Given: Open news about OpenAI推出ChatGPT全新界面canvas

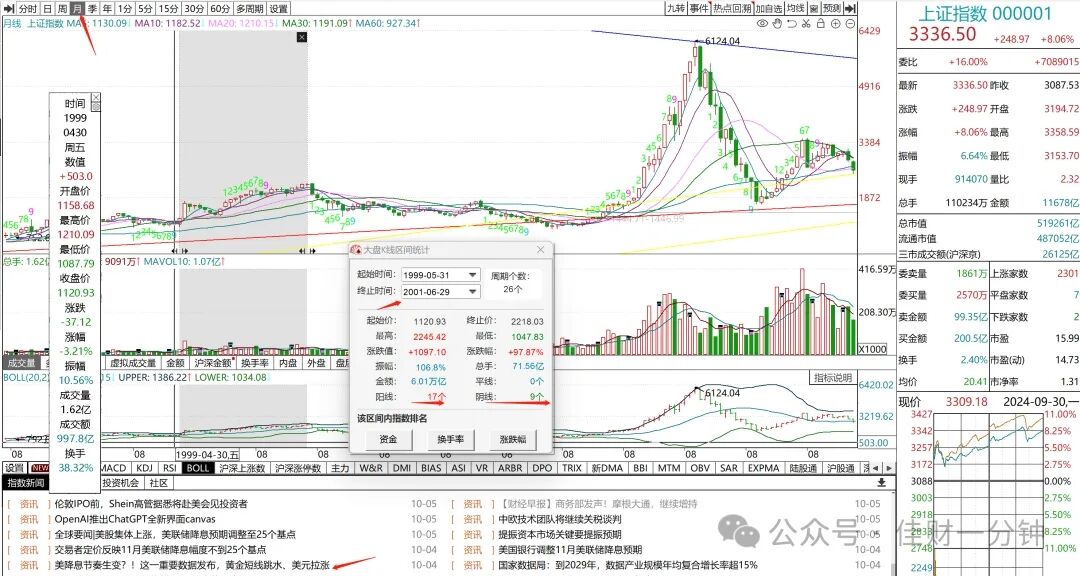Looking at the screenshot, I should (135, 520).
